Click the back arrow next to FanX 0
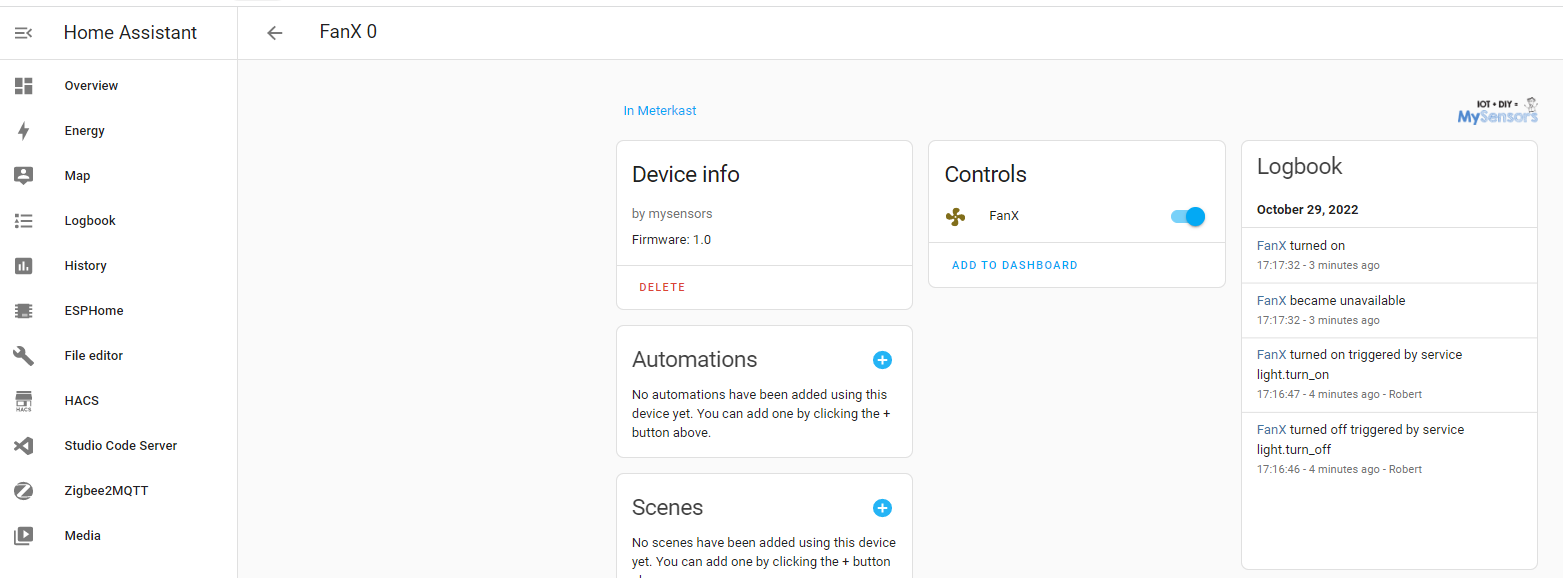 coord(275,33)
